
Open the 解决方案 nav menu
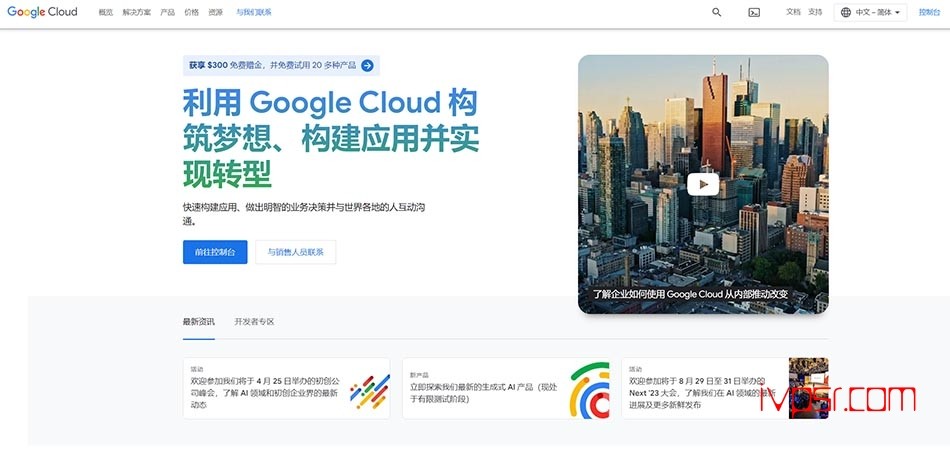137,12
